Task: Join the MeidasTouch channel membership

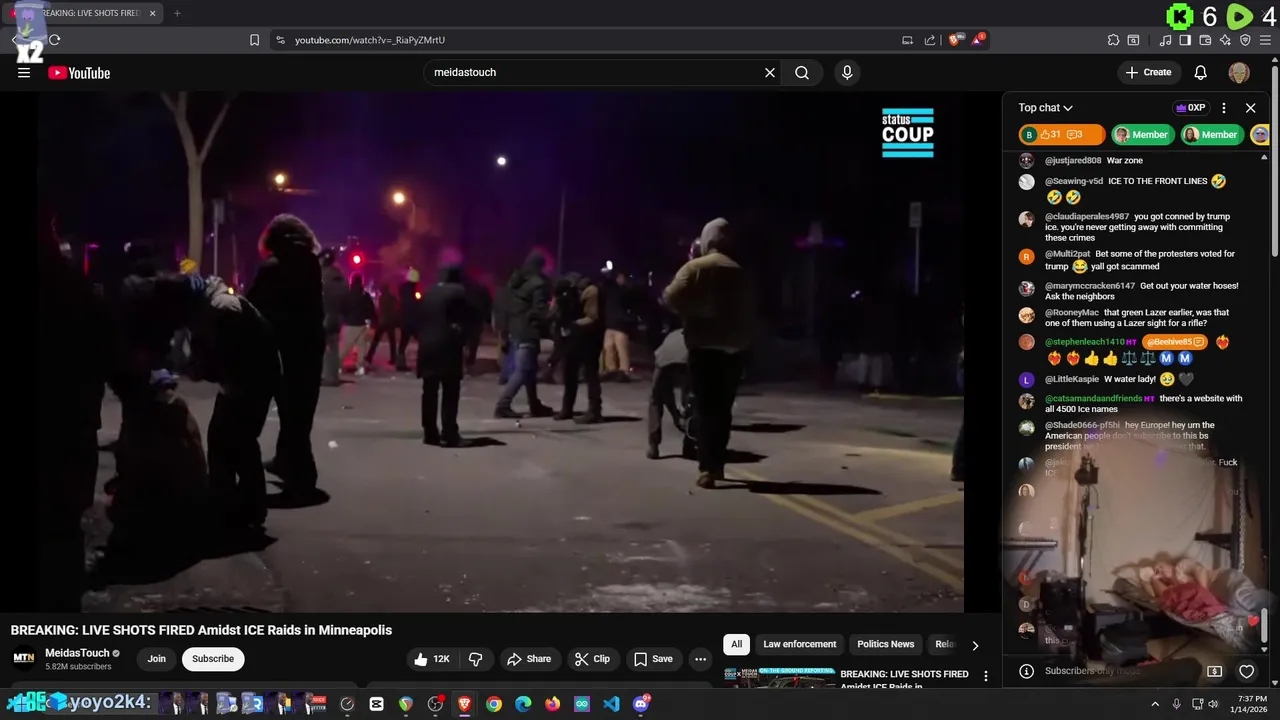Action: [157, 659]
